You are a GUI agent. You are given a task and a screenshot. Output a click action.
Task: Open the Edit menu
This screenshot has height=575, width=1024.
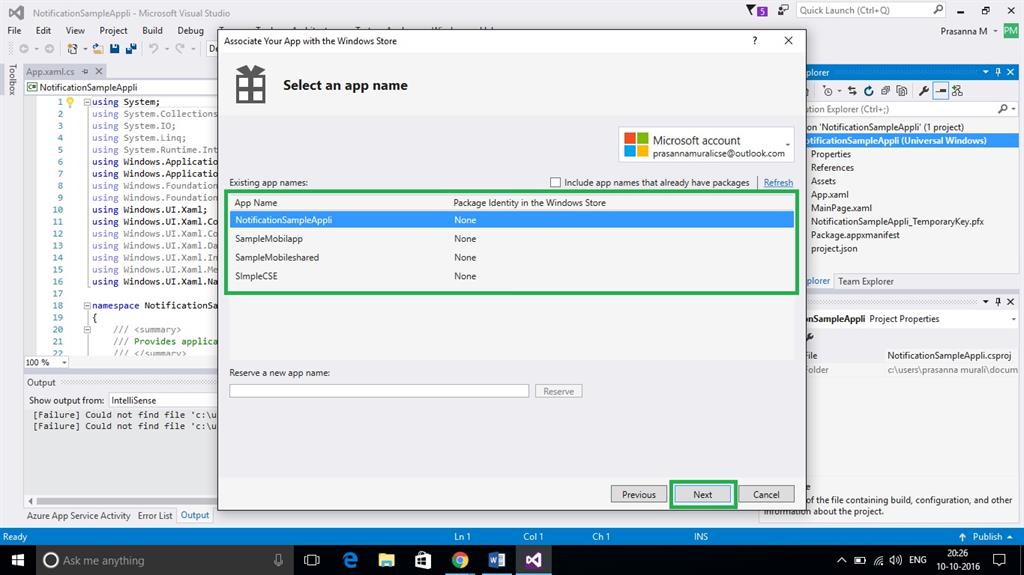click(43, 30)
